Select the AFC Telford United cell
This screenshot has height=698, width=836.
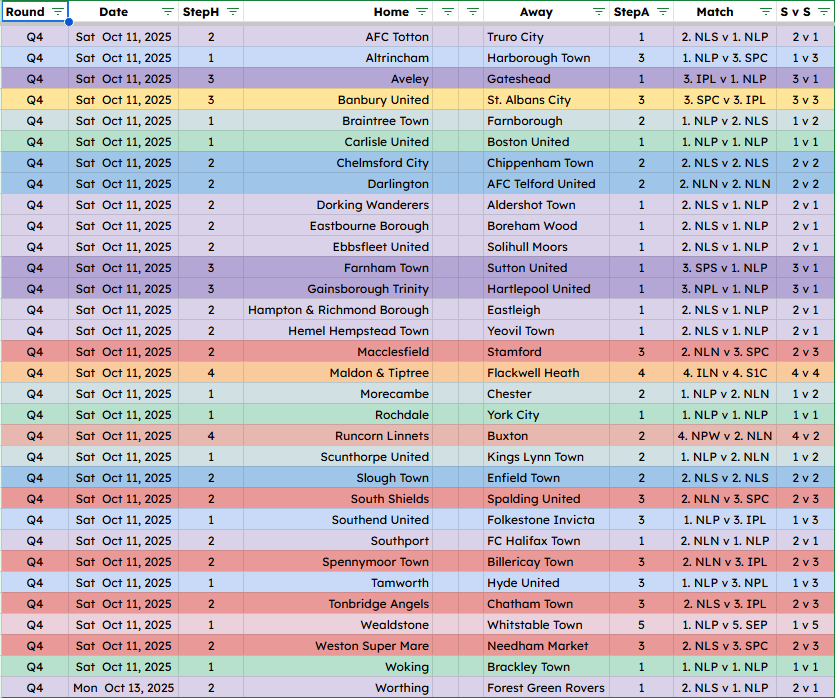click(546, 184)
